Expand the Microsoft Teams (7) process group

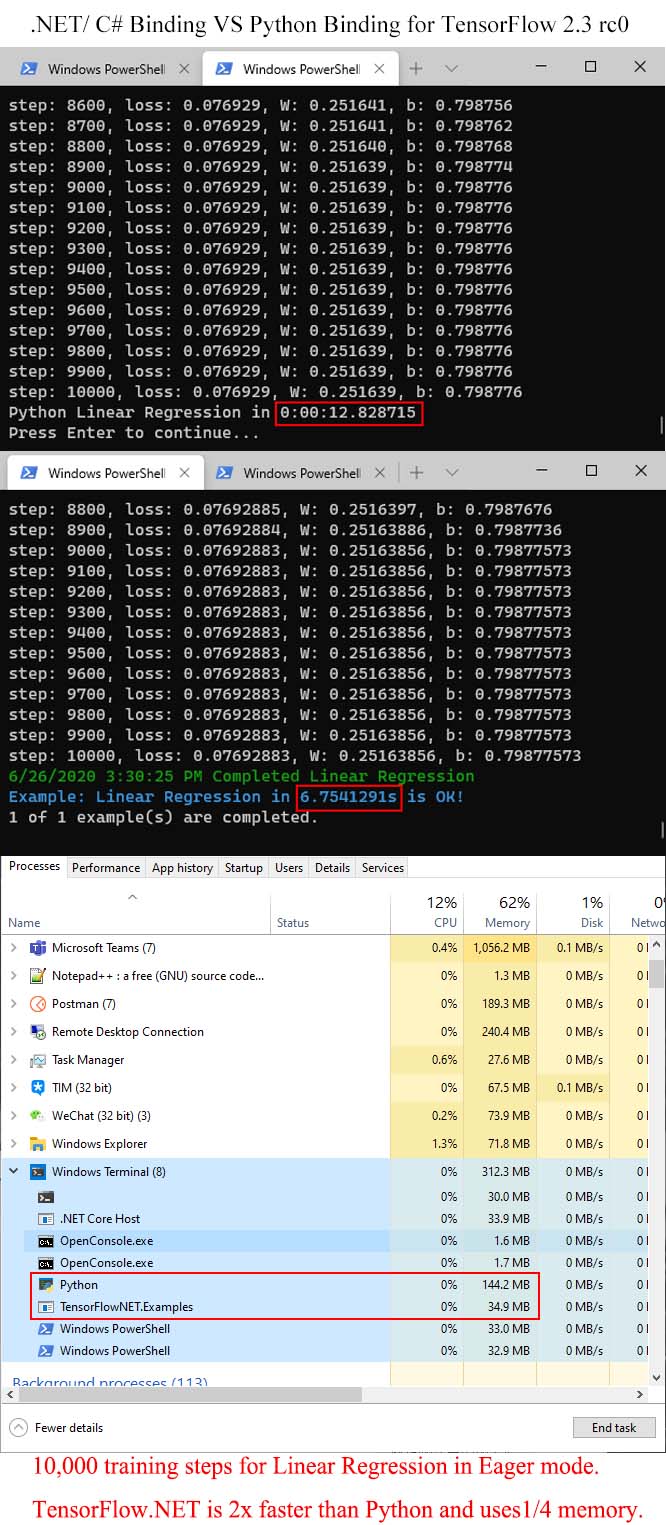click(14, 948)
